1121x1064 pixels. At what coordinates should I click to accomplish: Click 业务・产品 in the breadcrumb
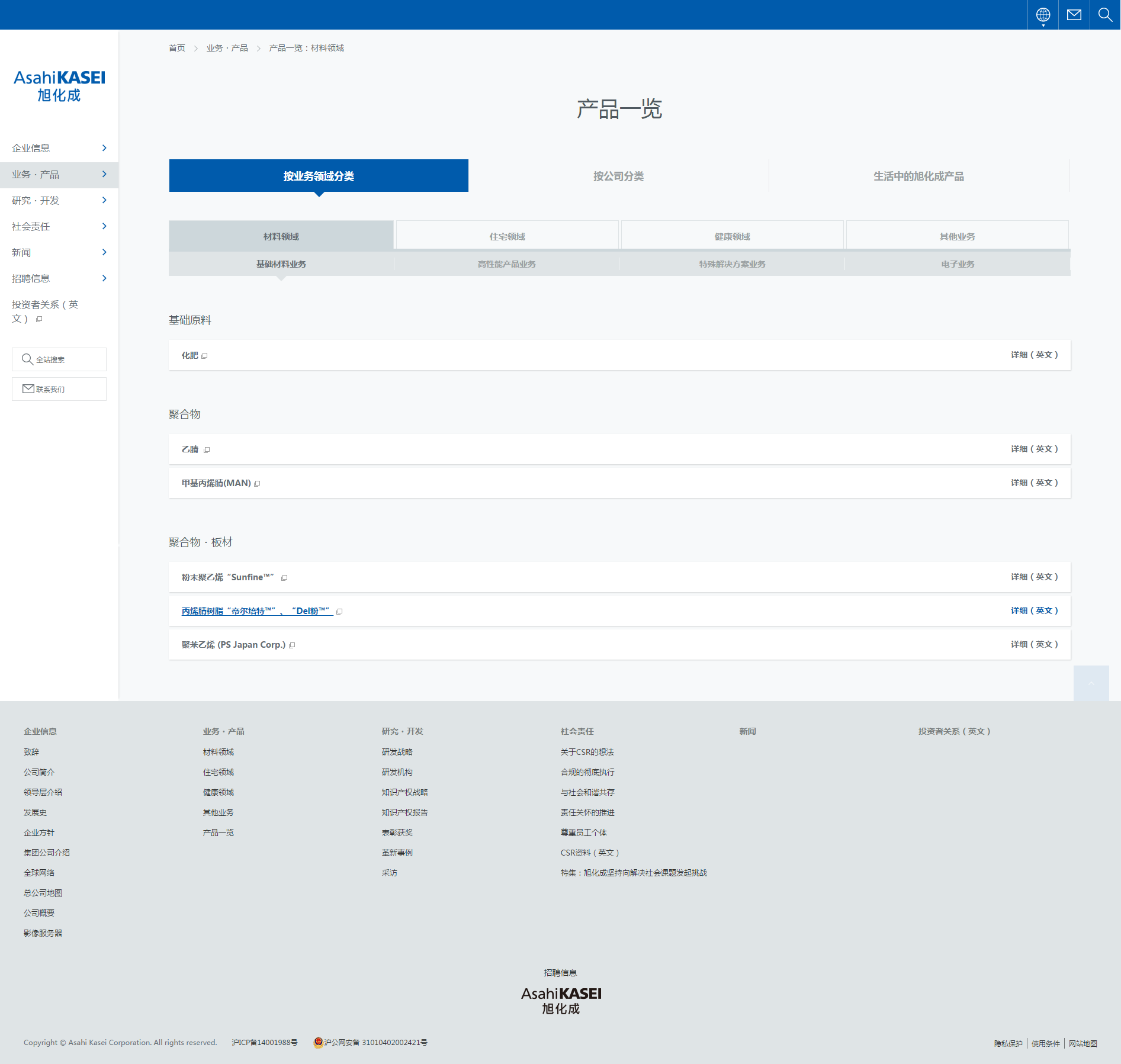(227, 48)
